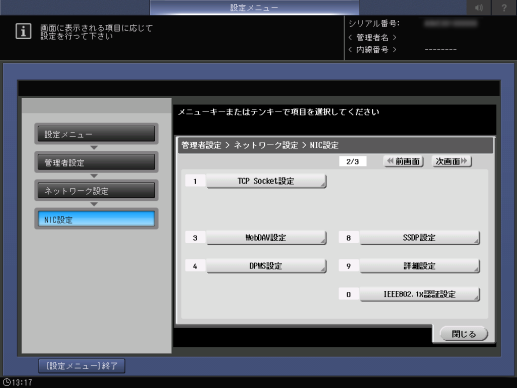Open SSDP設定
This screenshot has width=517, height=388.
(420, 238)
